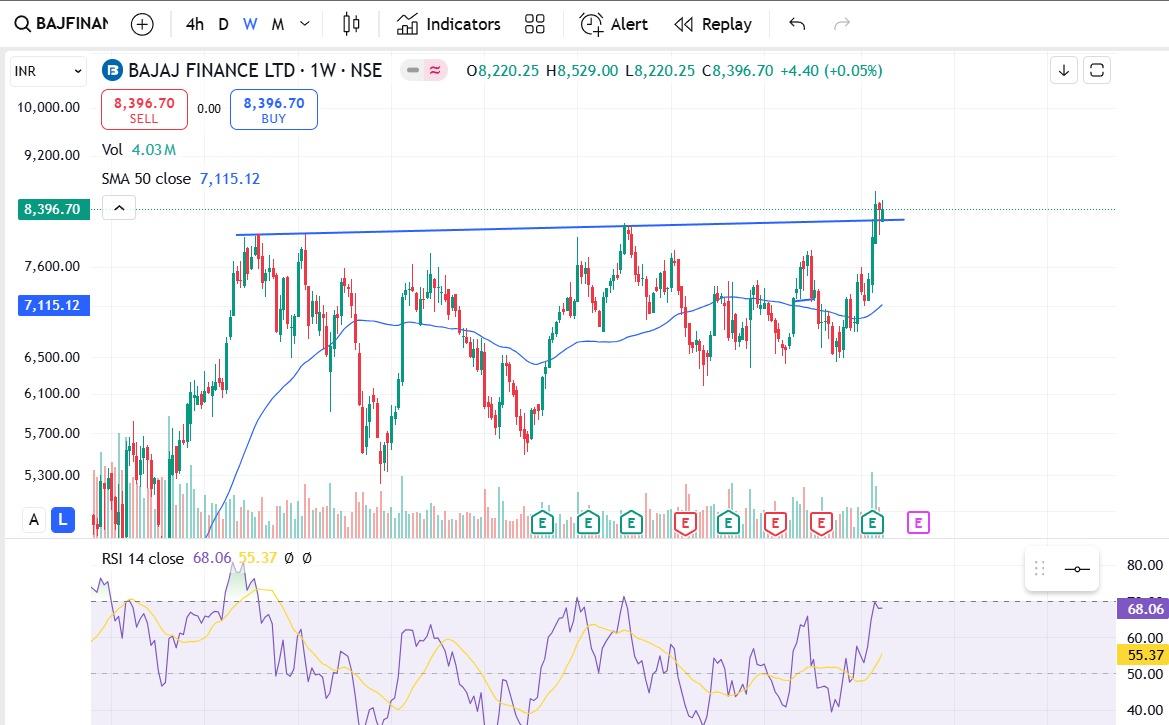This screenshot has width=1169, height=725.
Task: Open symbol search for BAJFINAN
Action: 61,24
